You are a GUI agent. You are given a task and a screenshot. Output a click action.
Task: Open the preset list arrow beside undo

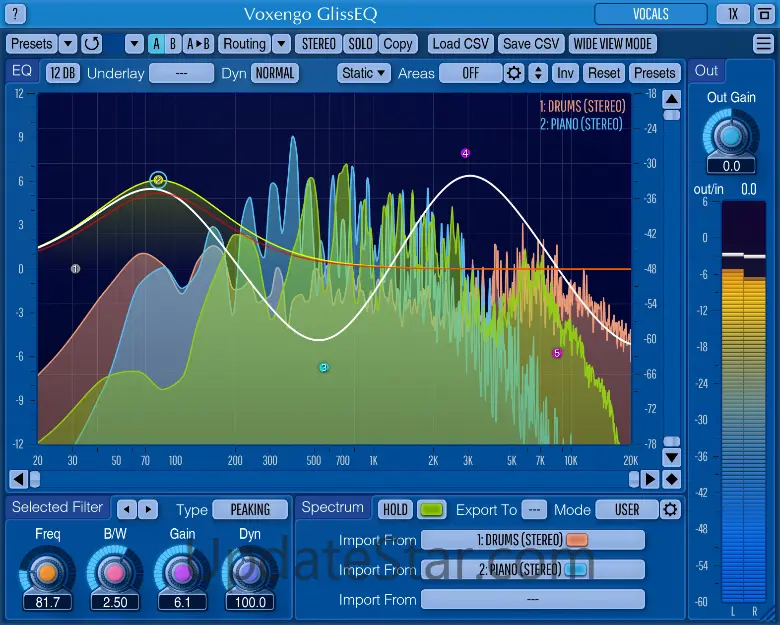pyautogui.click(x=134, y=44)
